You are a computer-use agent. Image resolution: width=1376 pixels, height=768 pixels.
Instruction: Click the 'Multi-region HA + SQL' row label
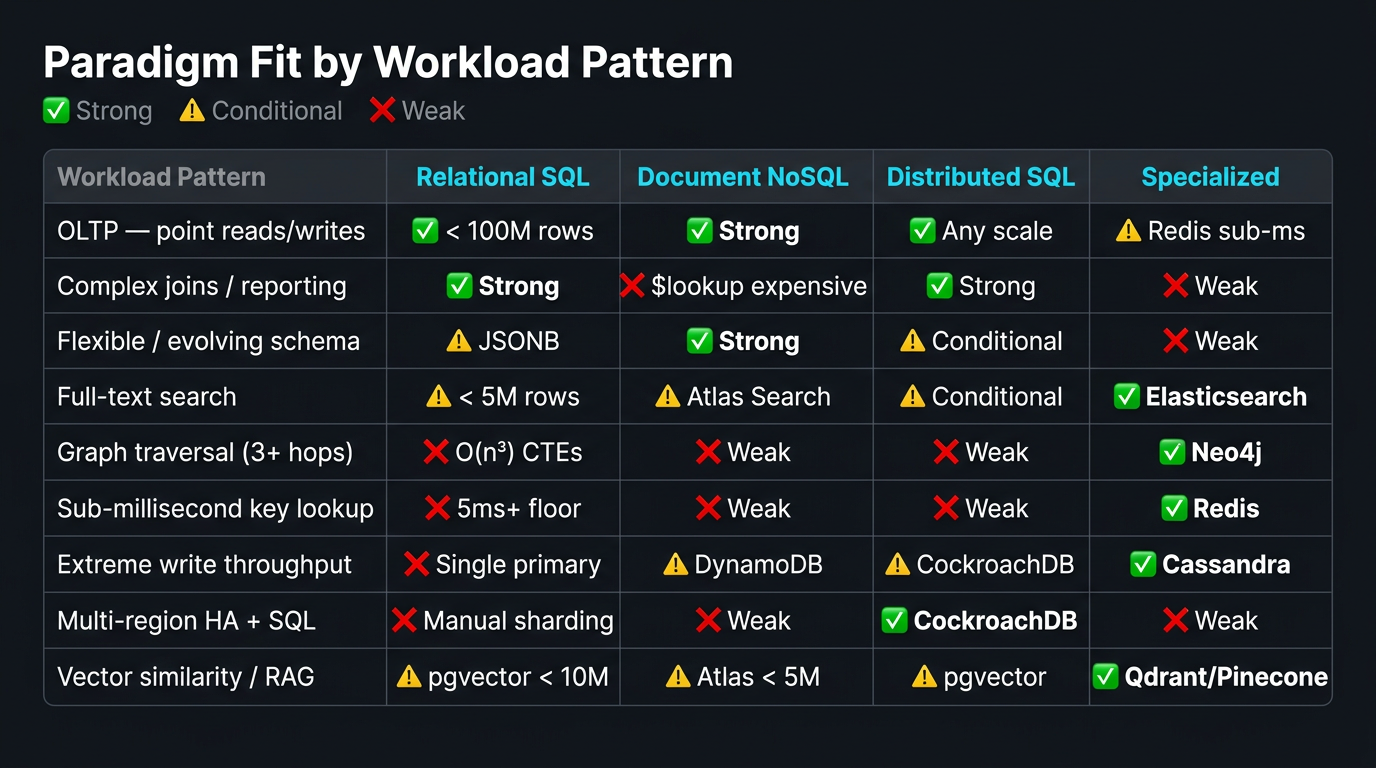point(186,620)
